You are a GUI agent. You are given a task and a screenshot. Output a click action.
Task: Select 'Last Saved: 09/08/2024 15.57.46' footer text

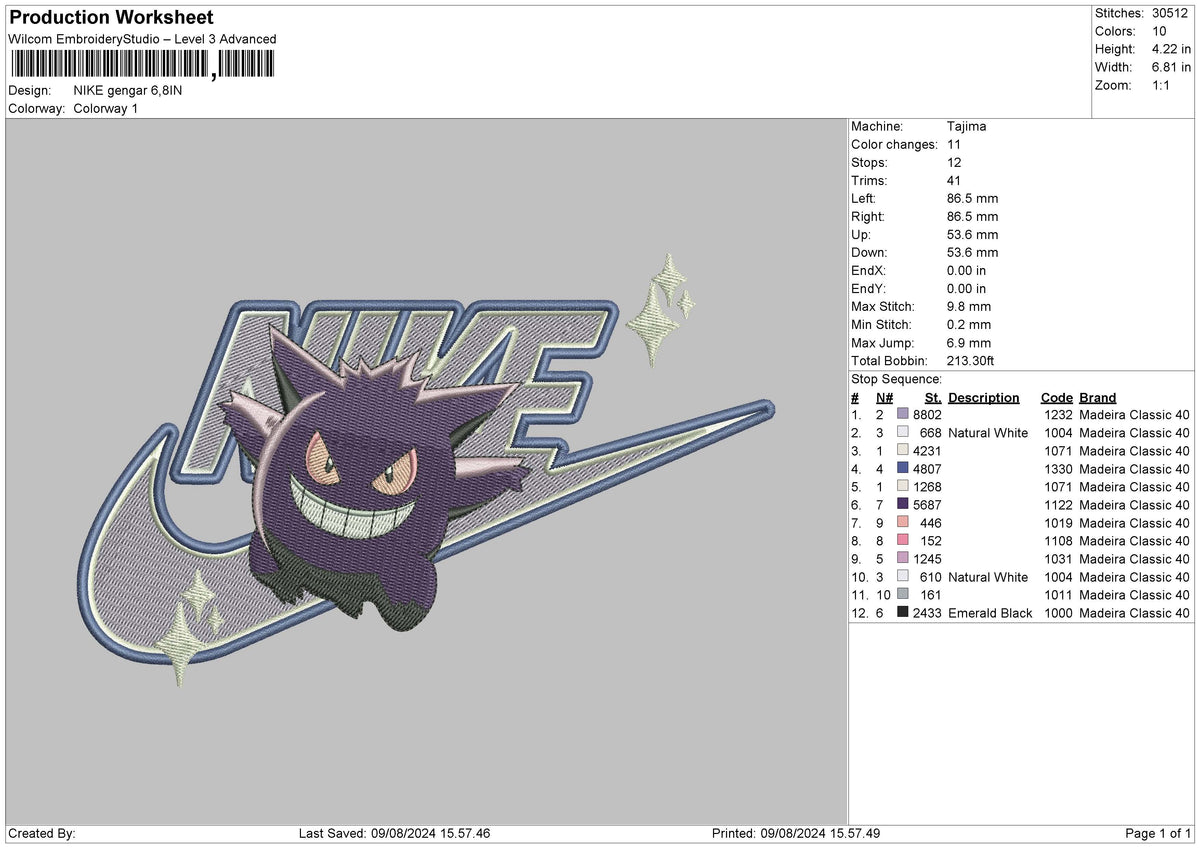click(395, 834)
